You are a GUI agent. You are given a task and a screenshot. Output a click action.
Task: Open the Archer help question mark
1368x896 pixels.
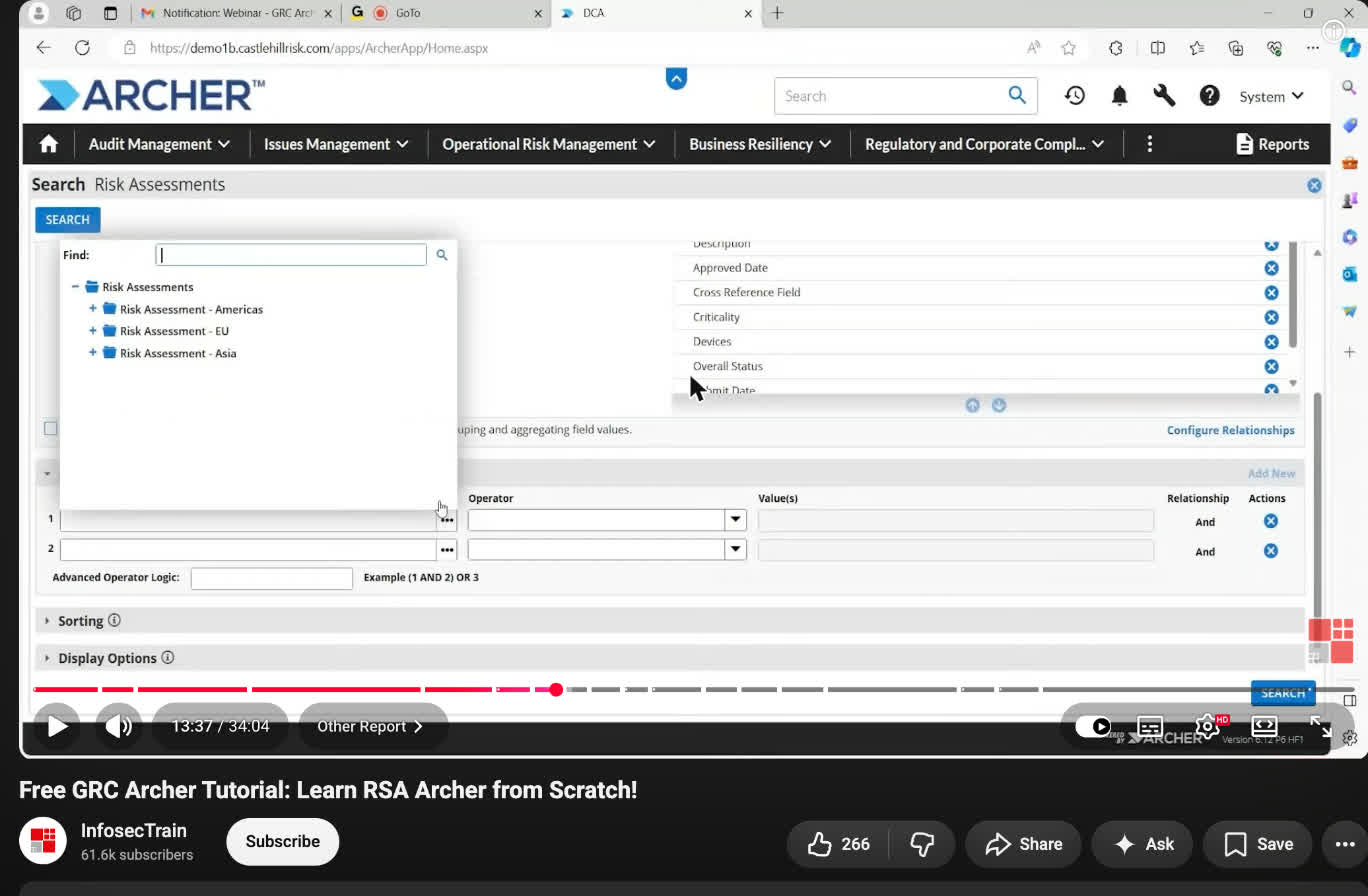[1210, 96]
